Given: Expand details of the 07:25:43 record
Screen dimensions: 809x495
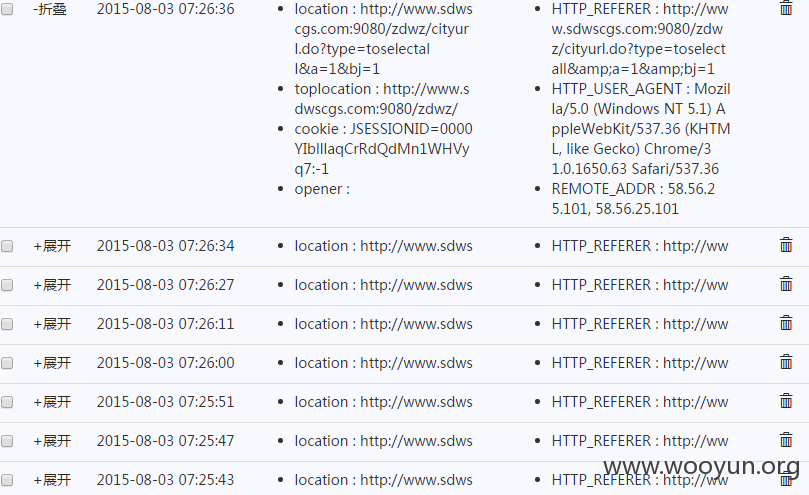Looking at the screenshot, I should coord(52,480).
